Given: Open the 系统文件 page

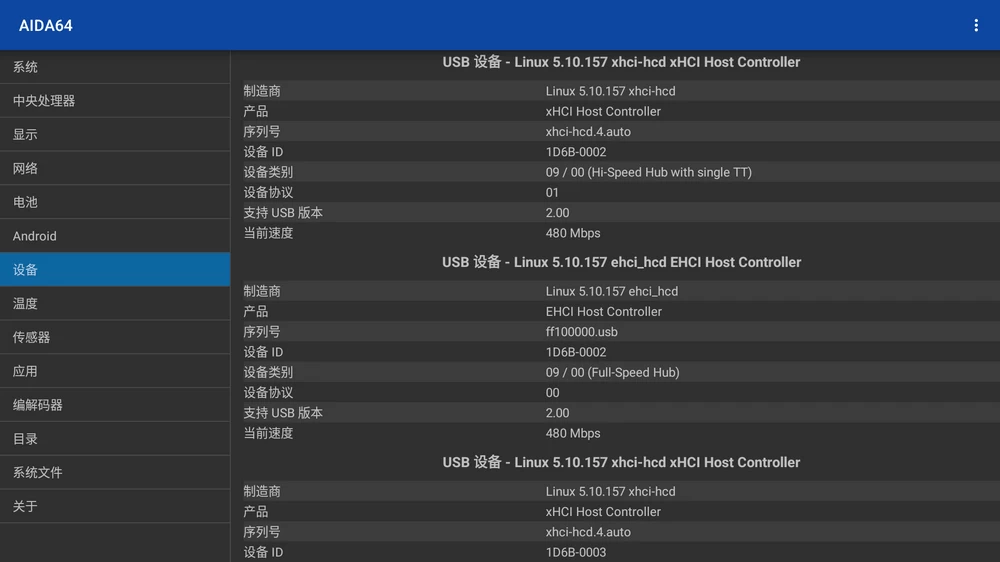Looking at the screenshot, I should (115, 472).
